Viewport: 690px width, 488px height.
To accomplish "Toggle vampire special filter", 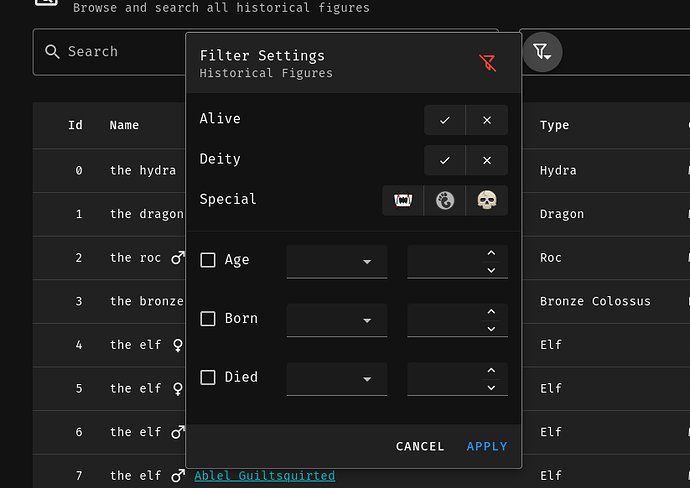I will 403,200.
